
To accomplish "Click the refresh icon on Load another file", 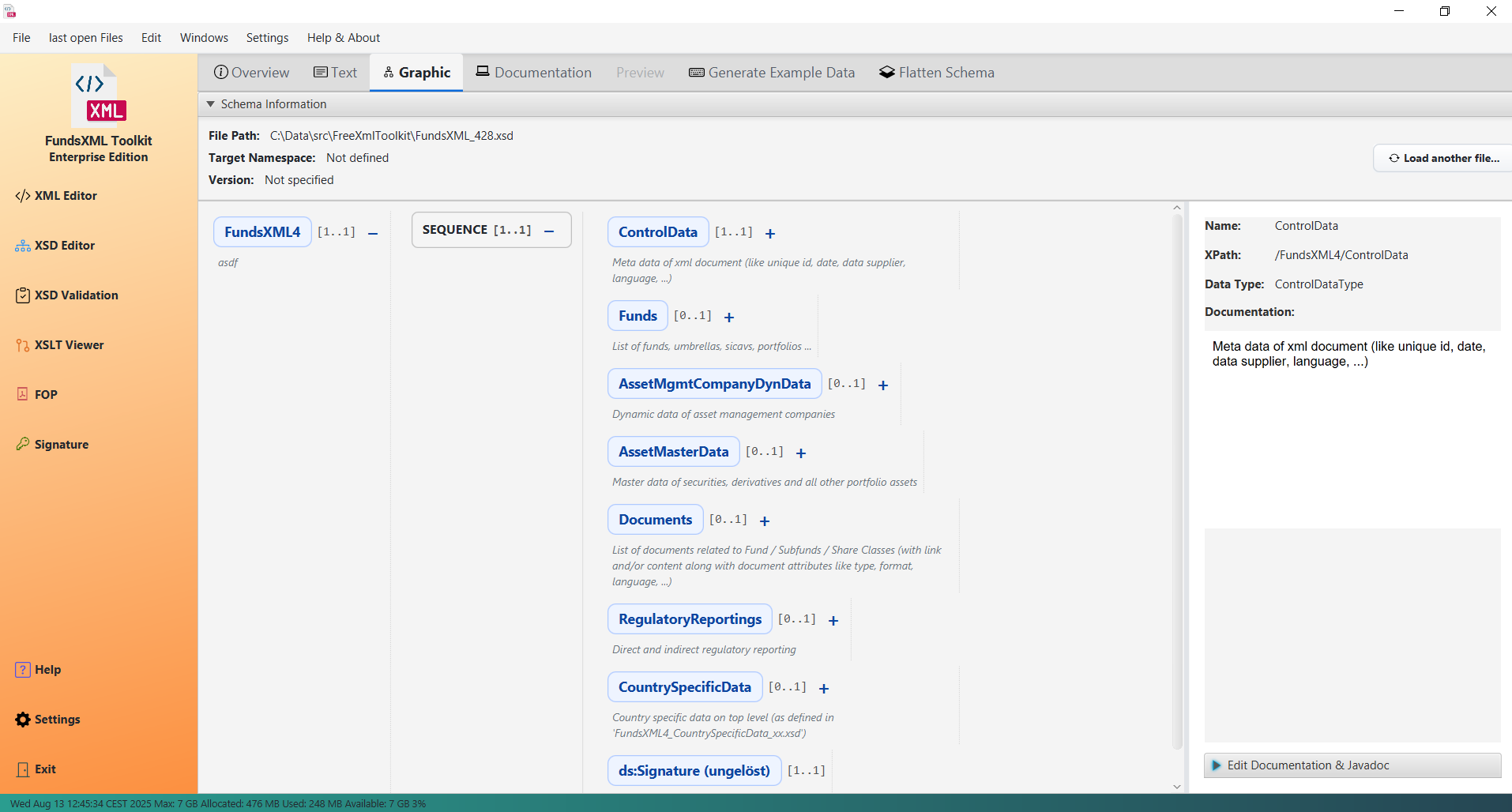I will [1394, 158].
